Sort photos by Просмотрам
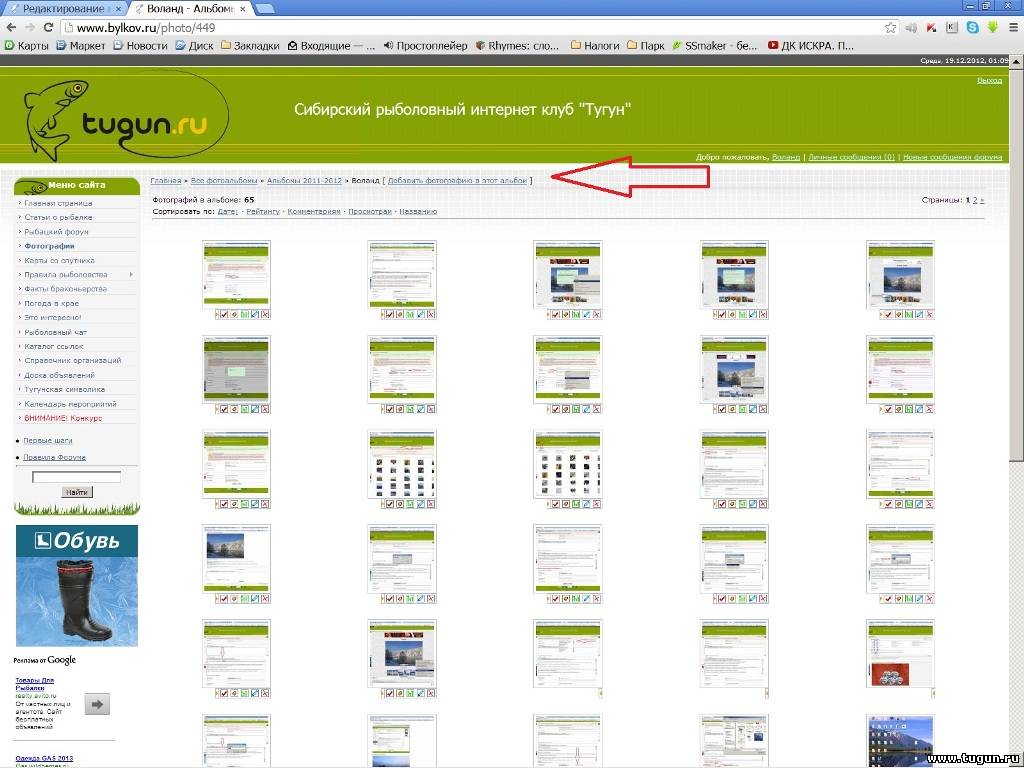 point(370,212)
